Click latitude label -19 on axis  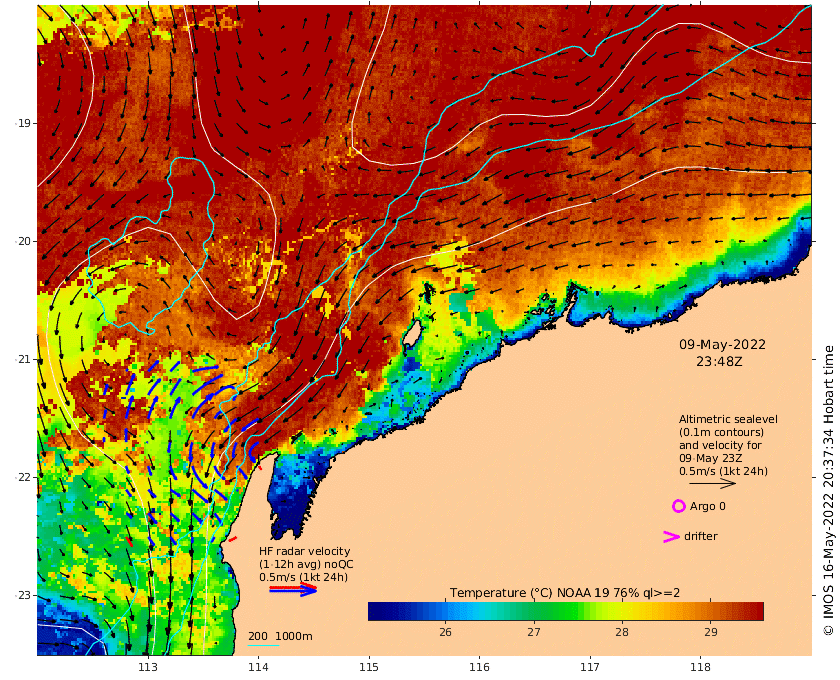pos(22,123)
